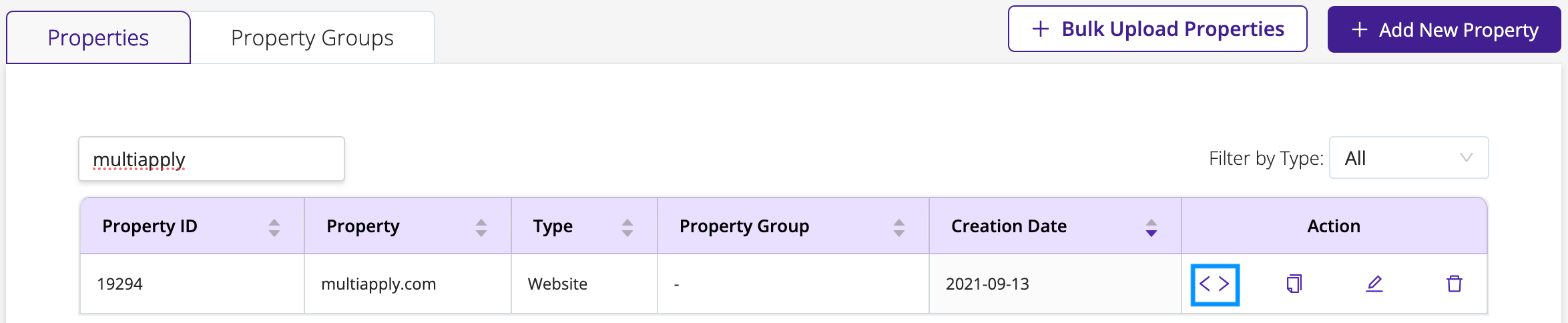
Task: Sort by Property Group column arrows
Action: tap(899, 228)
